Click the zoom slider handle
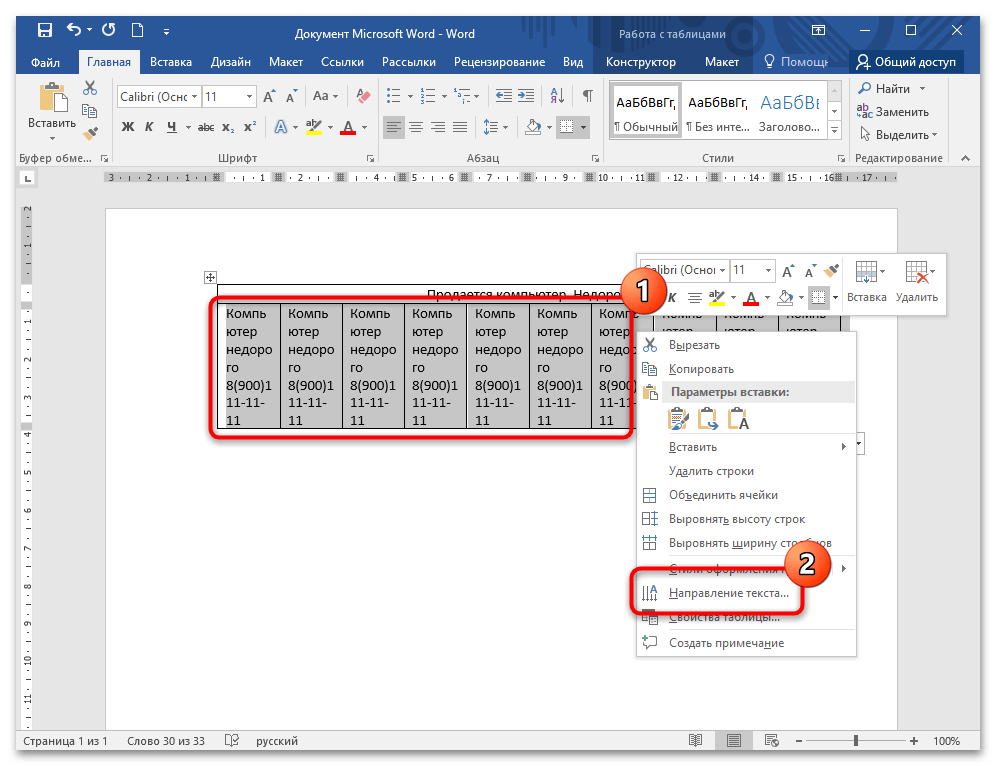The height and width of the screenshot is (766, 996). tap(856, 741)
